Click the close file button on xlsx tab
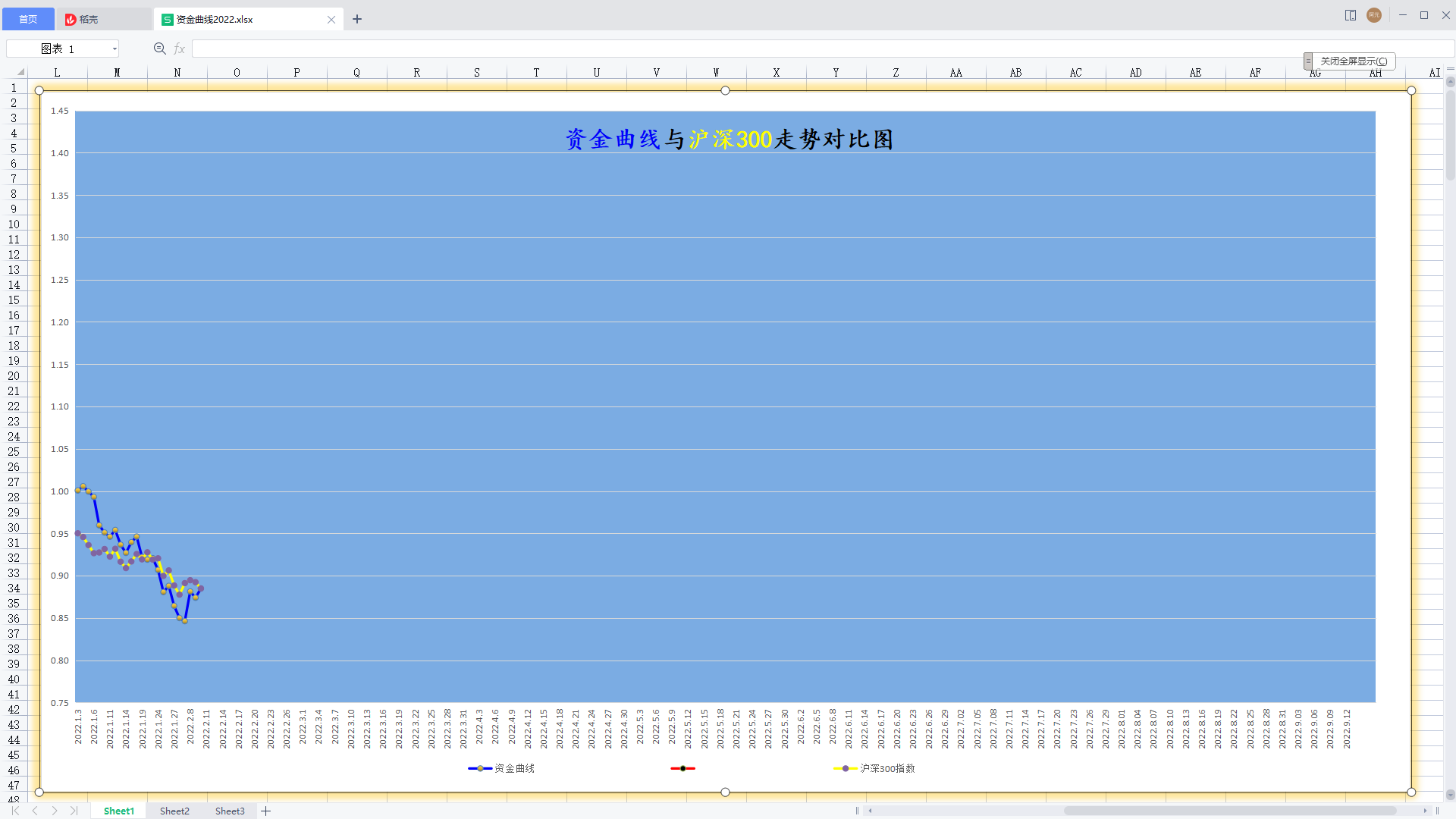The height and width of the screenshot is (819, 1456). pos(331,19)
